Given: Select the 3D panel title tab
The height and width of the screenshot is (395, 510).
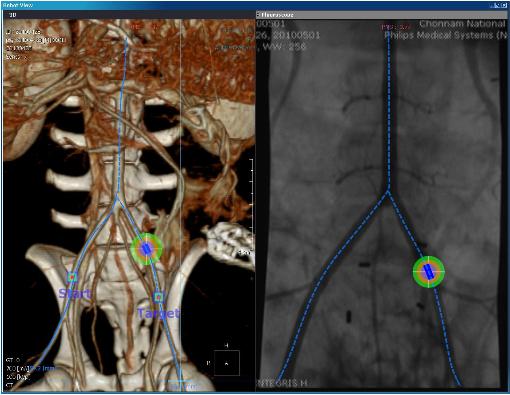Looking at the screenshot, I should (13, 15).
